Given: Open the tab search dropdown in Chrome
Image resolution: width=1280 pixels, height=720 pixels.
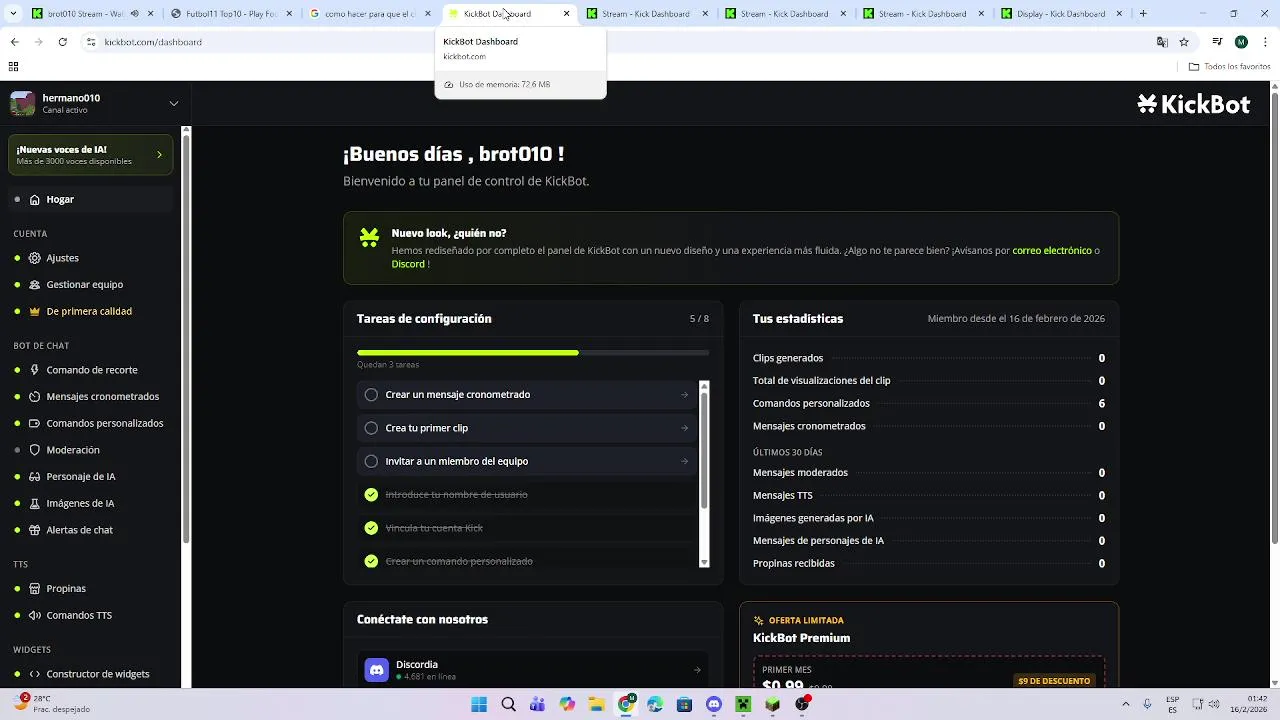Looking at the screenshot, I should point(13,14).
